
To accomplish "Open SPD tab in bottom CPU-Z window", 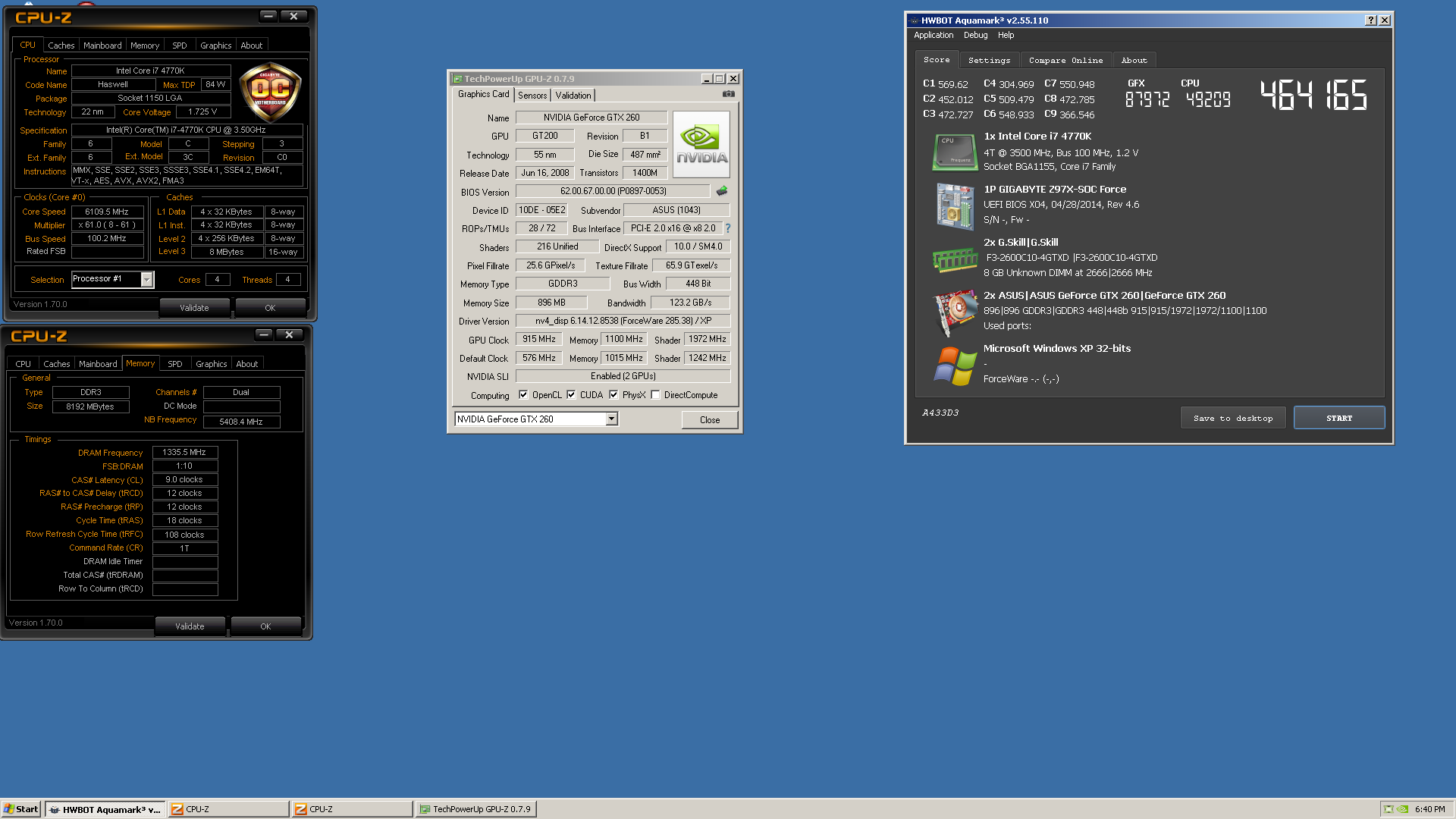I will coord(175,364).
